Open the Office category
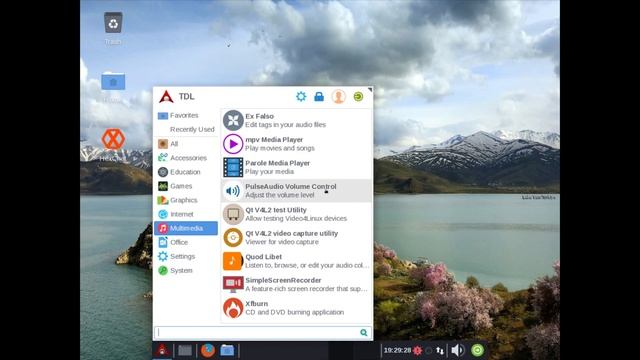This screenshot has width=640, height=360. 186,242
